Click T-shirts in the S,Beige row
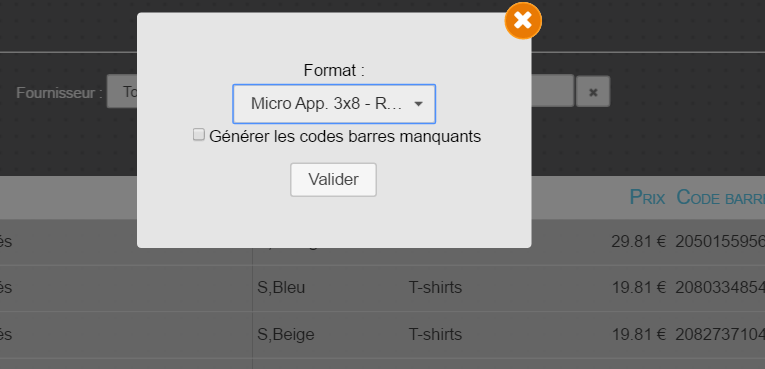This screenshot has height=369, width=765. tap(435, 334)
